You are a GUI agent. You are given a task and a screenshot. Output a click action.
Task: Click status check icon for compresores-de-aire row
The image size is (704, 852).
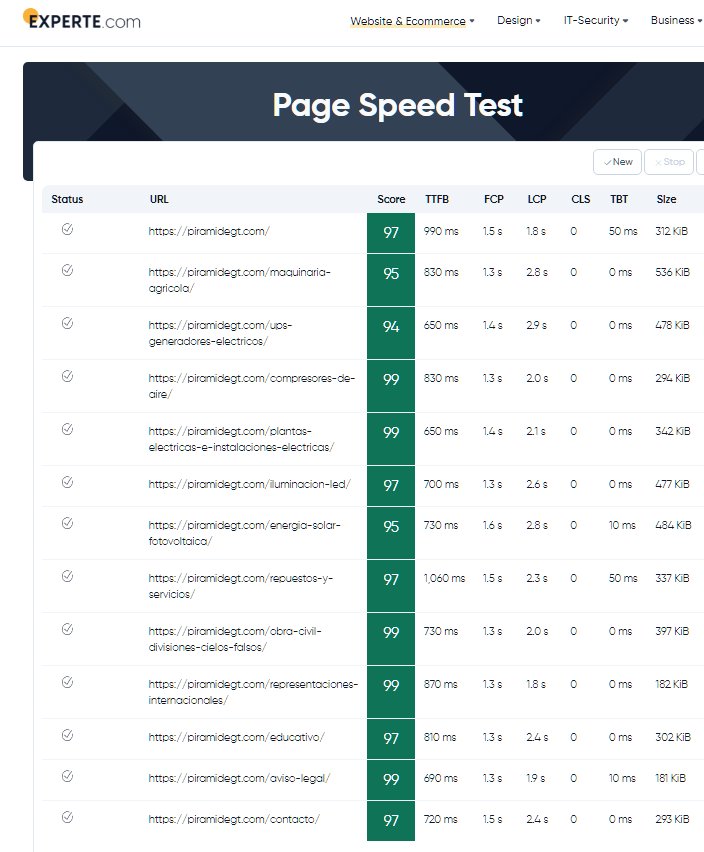(x=67, y=376)
